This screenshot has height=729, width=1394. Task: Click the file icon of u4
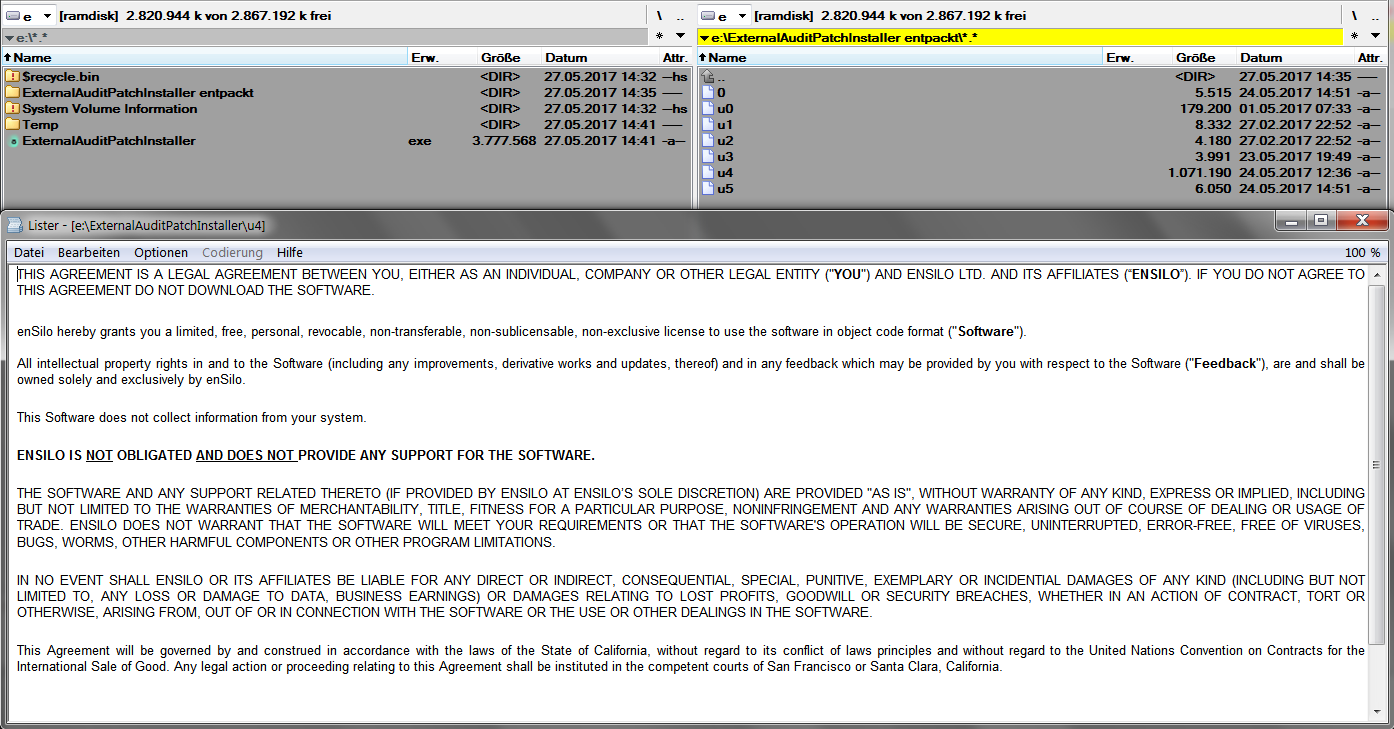point(708,173)
